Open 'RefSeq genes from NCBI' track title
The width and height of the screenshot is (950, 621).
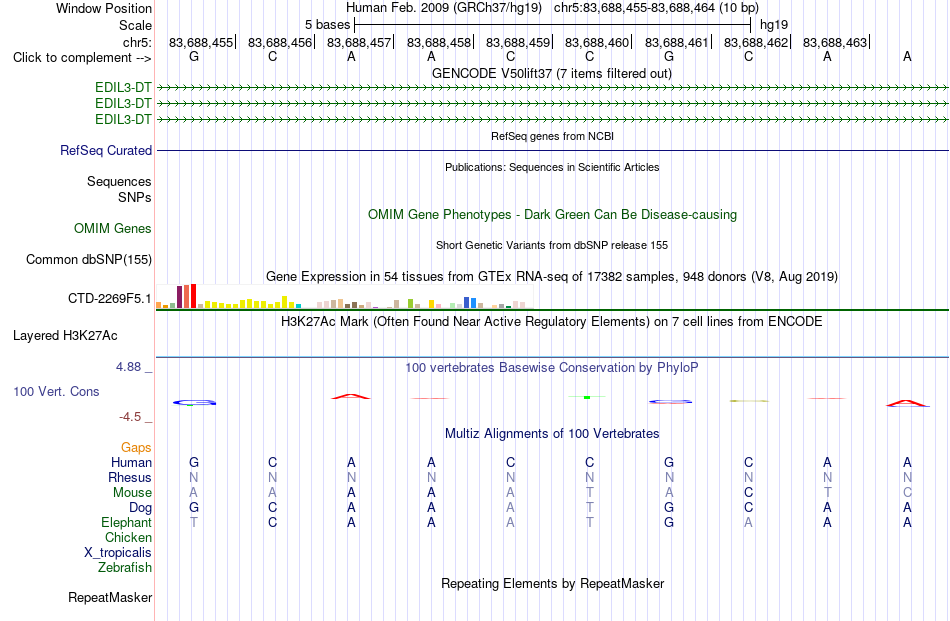tap(552, 136)
